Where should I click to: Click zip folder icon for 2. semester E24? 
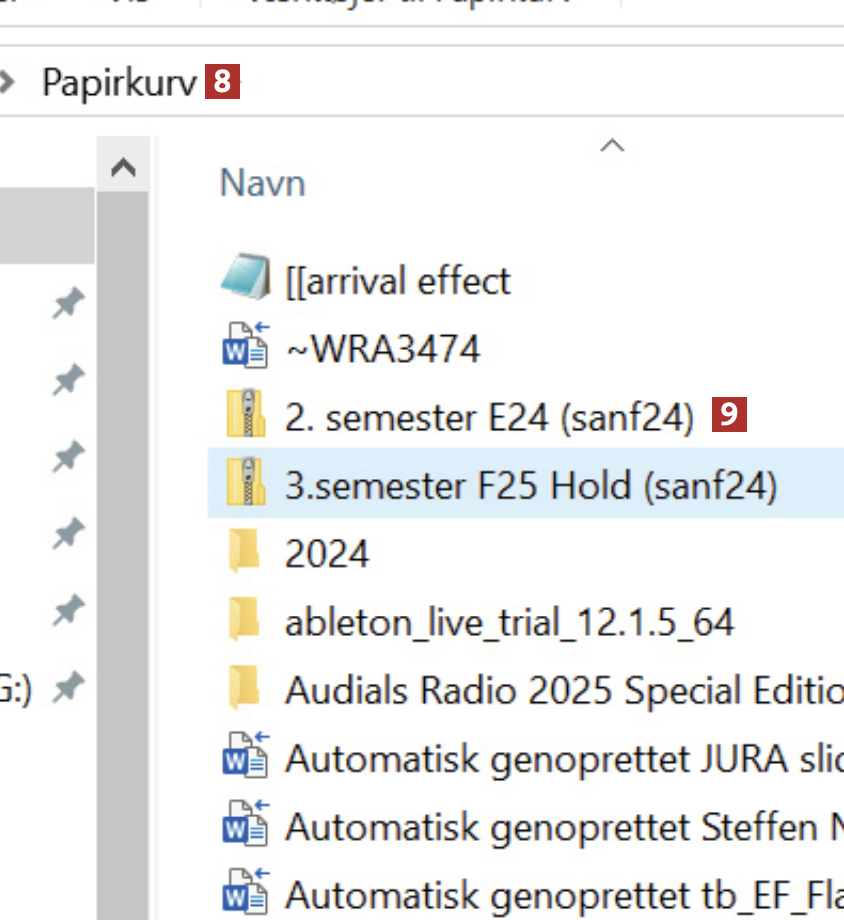pos(245,416)
